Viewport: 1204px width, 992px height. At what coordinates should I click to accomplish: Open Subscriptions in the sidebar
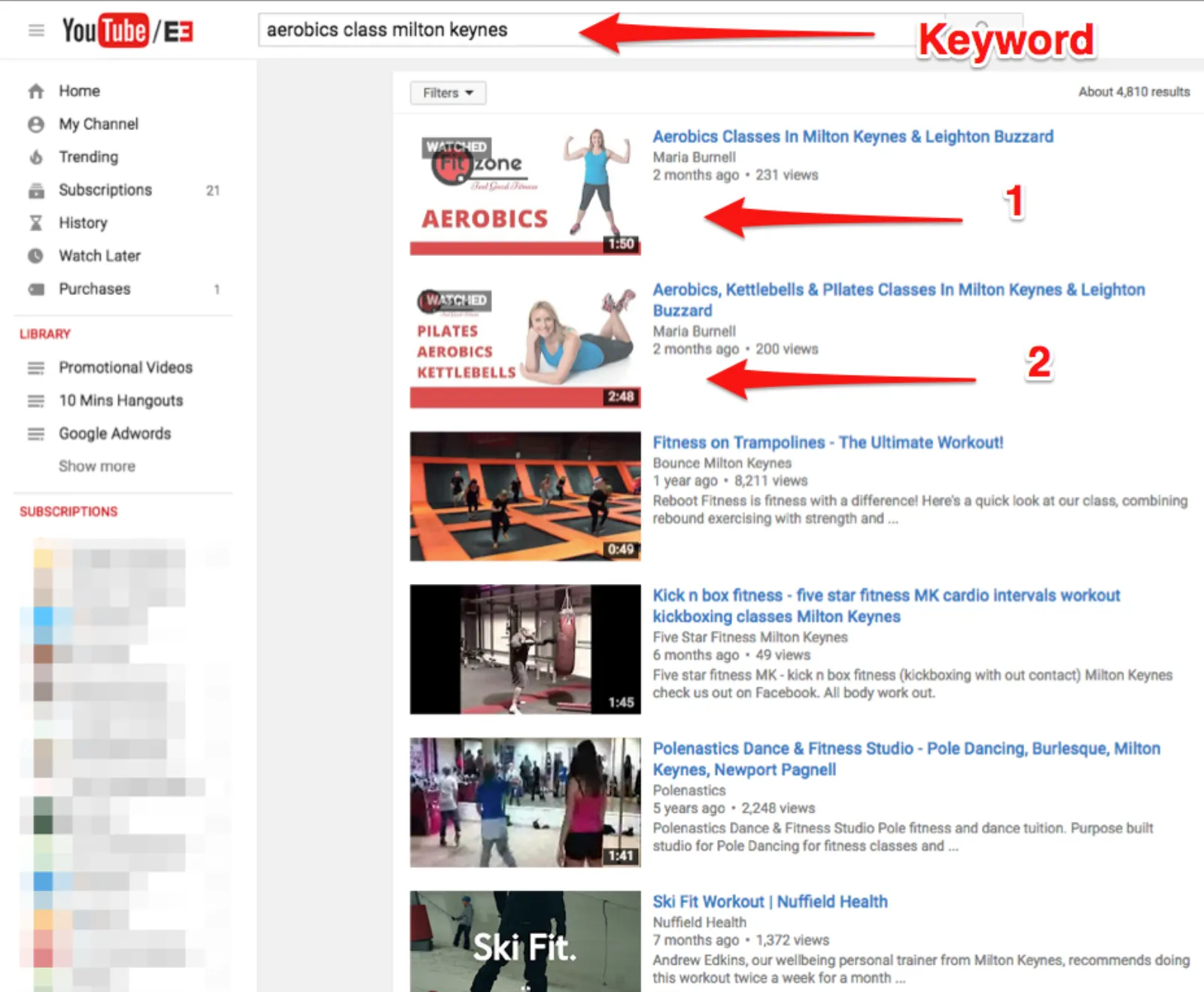tap(105, 190)
